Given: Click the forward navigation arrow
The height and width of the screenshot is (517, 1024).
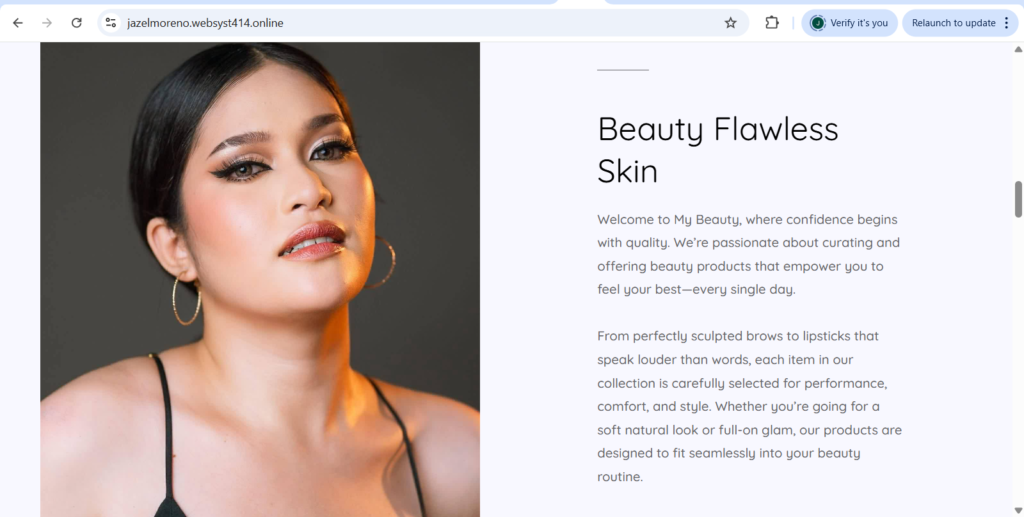Looking at the screenshot, I should coord(47,23).
